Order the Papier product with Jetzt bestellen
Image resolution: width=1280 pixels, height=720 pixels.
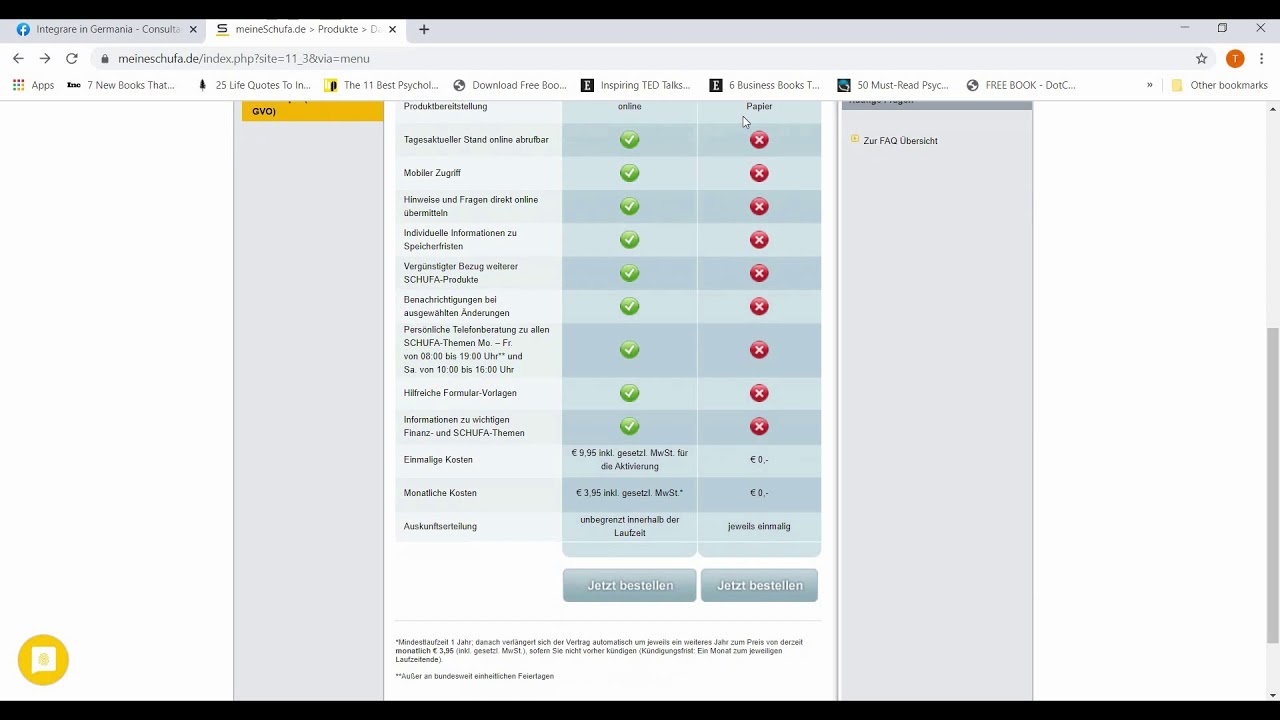click(x=759, y=585)
